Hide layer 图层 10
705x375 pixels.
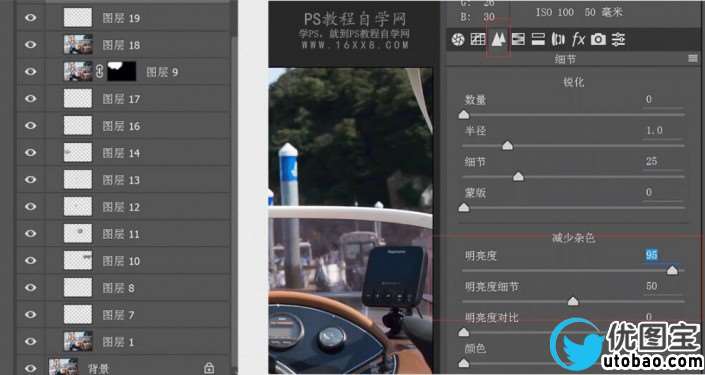point(30,260)
